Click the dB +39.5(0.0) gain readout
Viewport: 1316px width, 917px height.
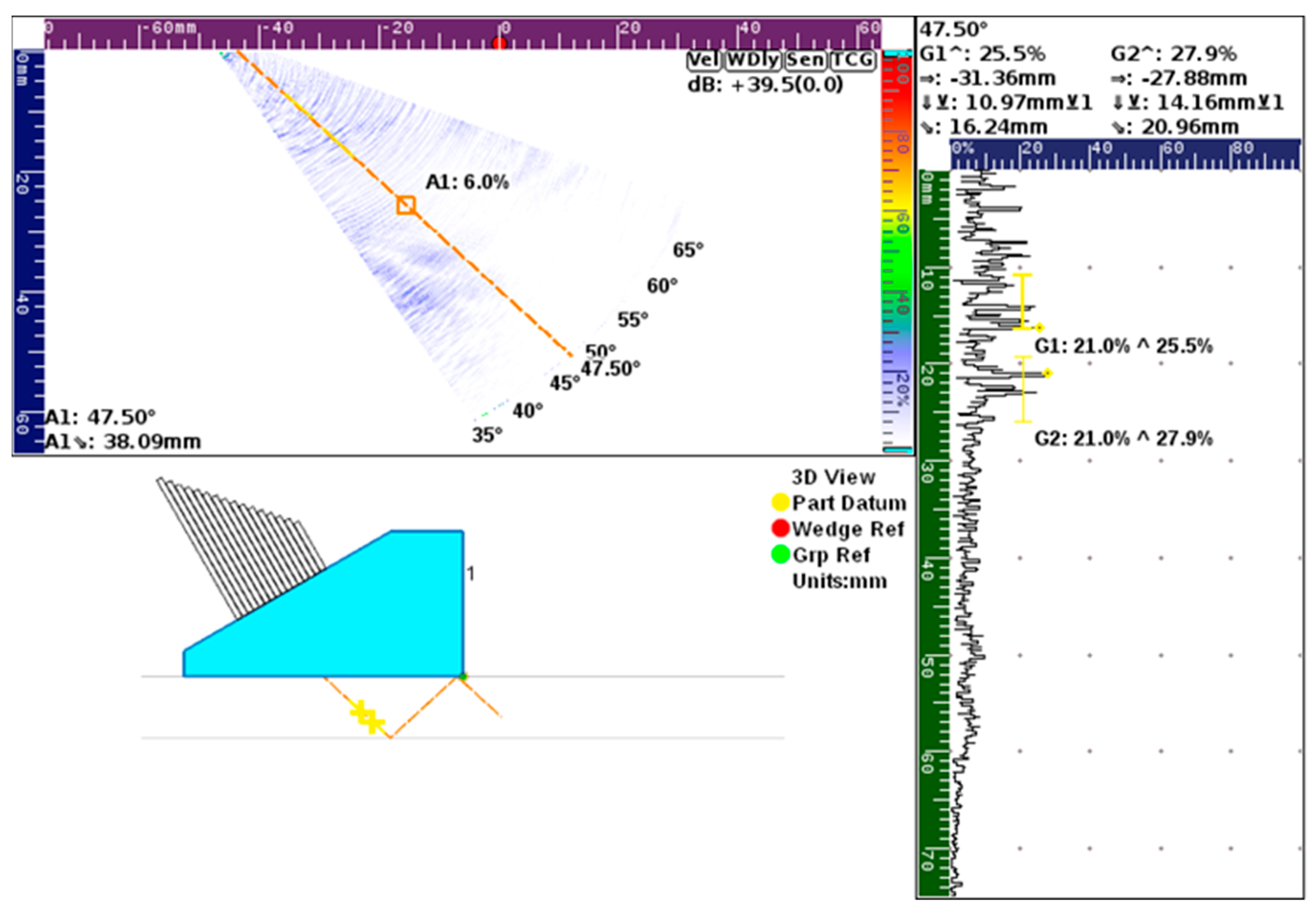click(x=765, y=85)
